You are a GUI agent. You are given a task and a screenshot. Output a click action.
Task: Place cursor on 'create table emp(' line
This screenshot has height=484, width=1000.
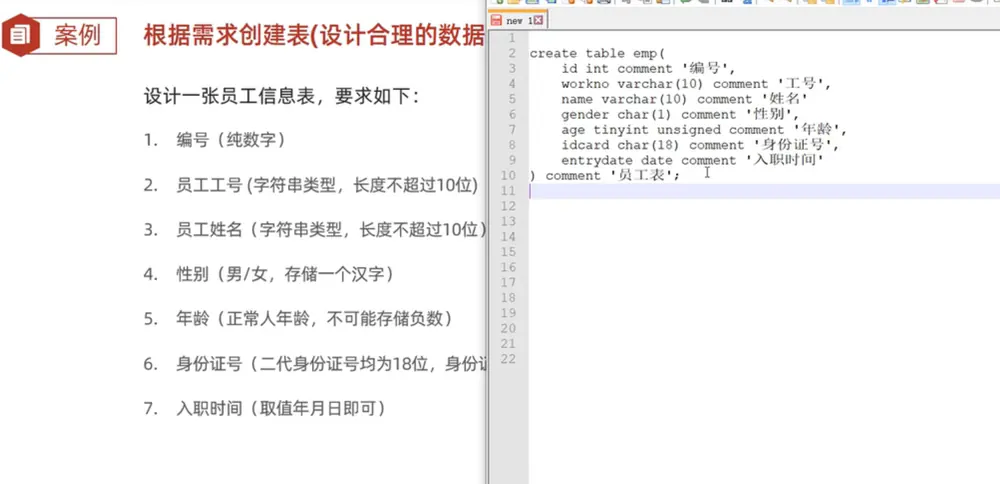click(597, 54)
